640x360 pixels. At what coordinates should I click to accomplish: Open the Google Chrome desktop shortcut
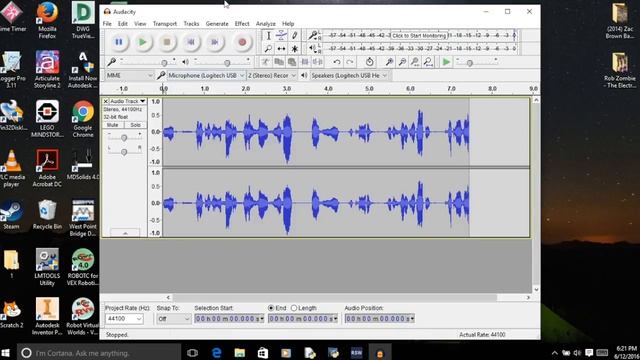point(83,119)
